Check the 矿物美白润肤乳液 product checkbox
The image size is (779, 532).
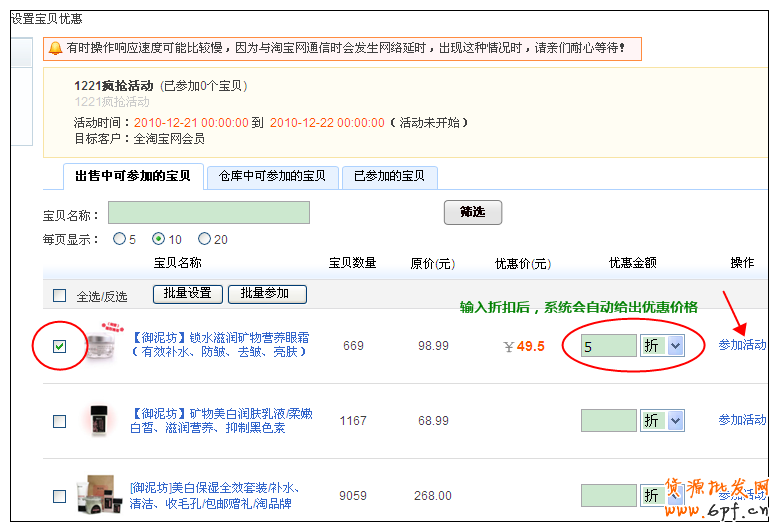pyautogui.click(x=60, y=421)
